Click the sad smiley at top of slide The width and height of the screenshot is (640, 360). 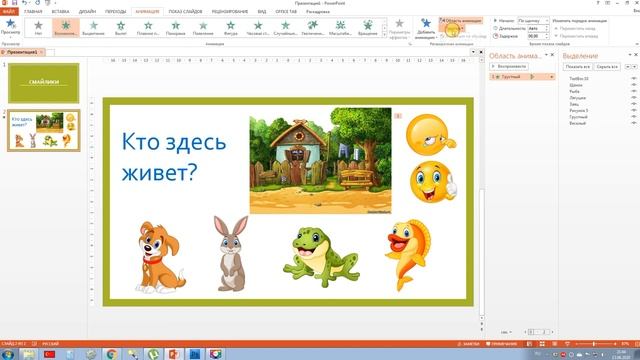click(431, 135)
